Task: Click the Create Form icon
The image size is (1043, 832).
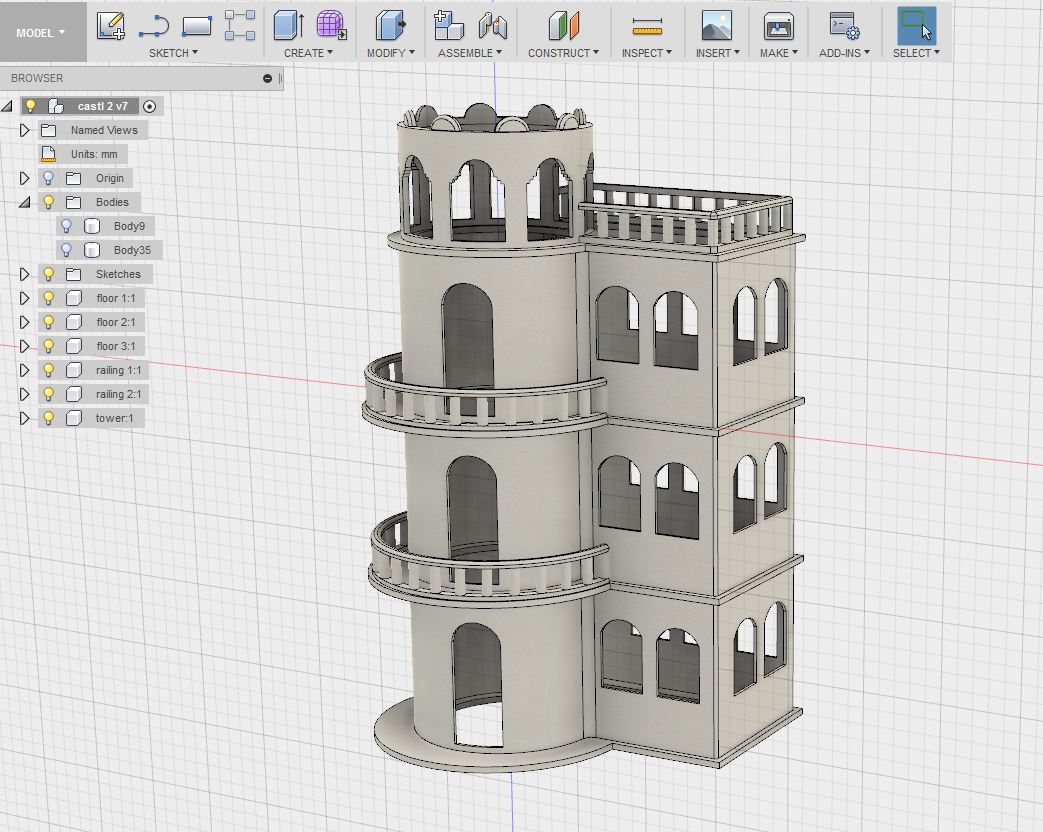Action: tap(331, 25)
